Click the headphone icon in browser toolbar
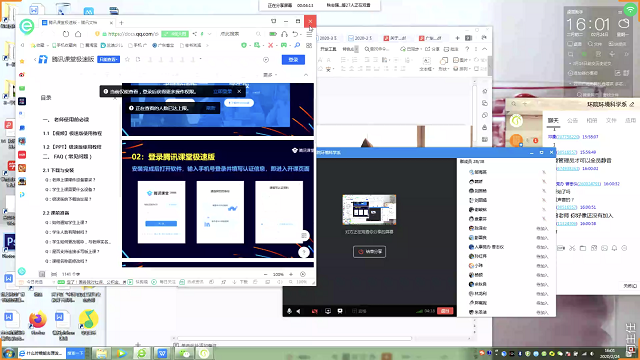Viewport: 640px width, 360px height. point(284,34)
